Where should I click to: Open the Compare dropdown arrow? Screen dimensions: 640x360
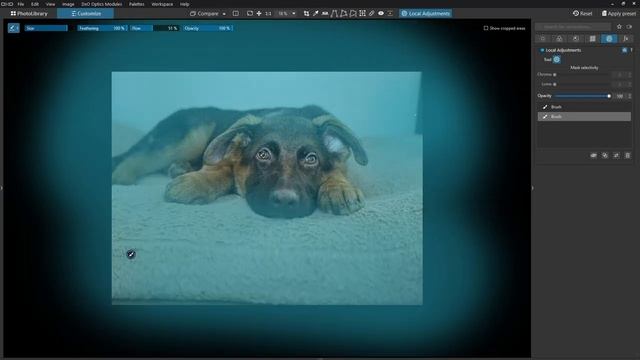coord(224,14)
